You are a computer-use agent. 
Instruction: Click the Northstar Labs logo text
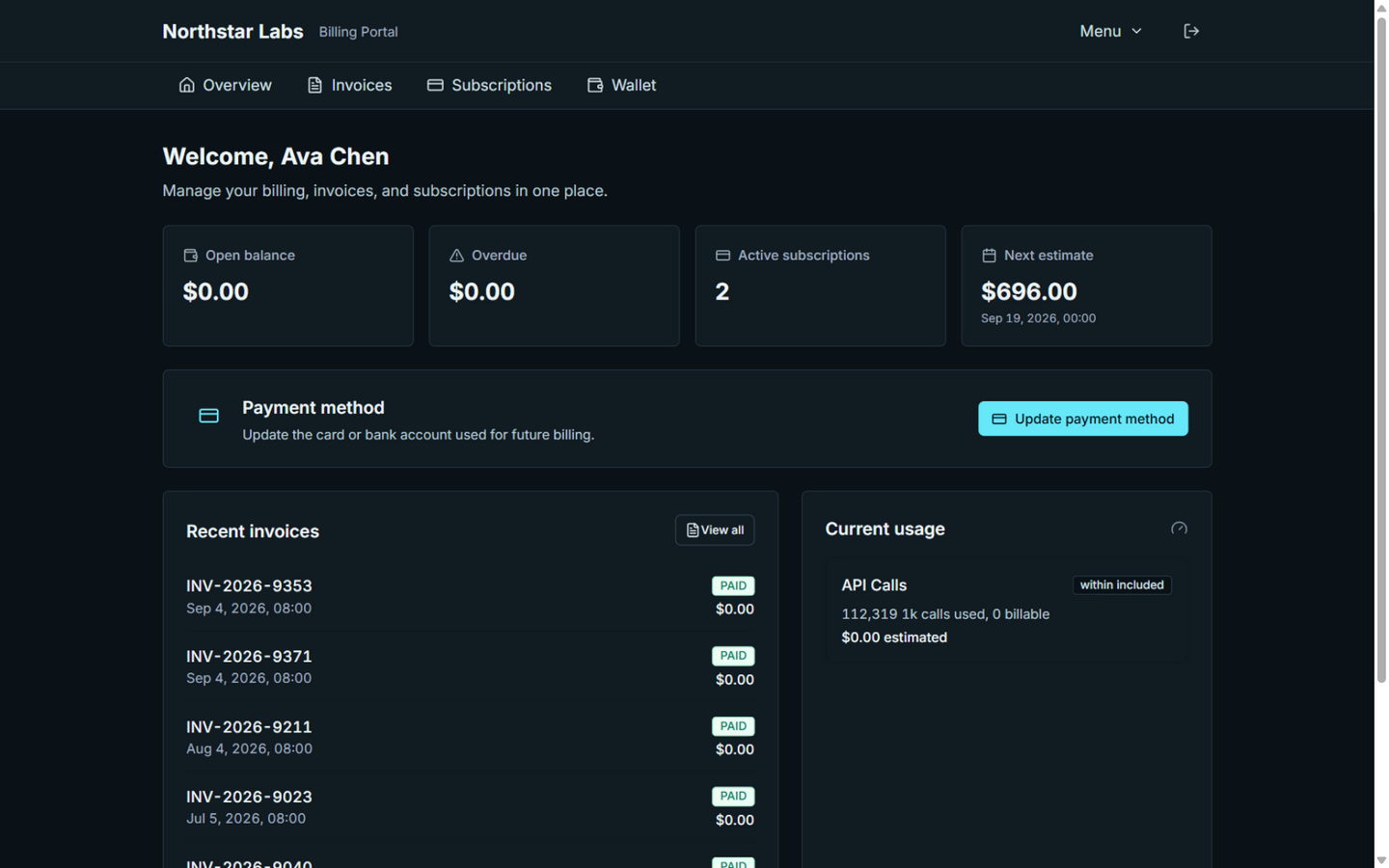pos(232,31)
